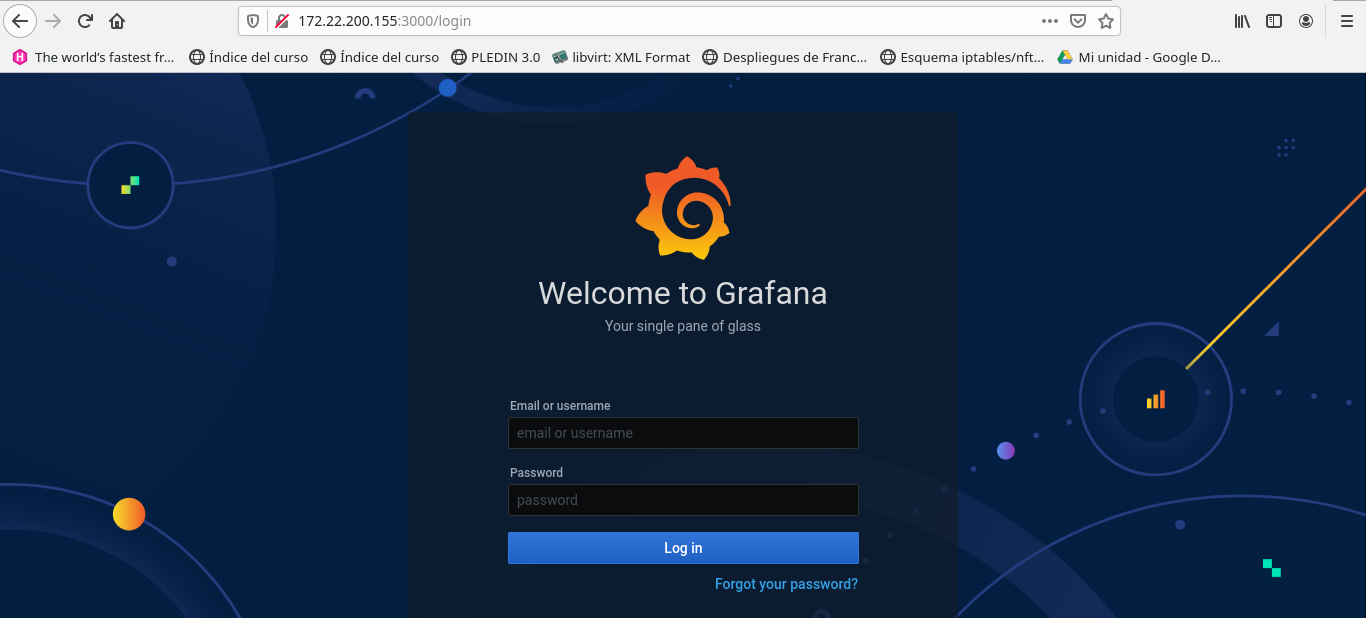Focus the password field
This screenshot has width=1366, height=618.
click(x=683, y=500)
